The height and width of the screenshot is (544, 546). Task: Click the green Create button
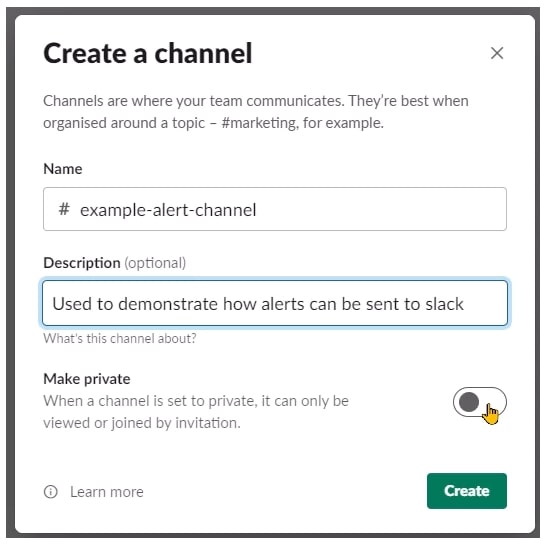tap(467, 491)
